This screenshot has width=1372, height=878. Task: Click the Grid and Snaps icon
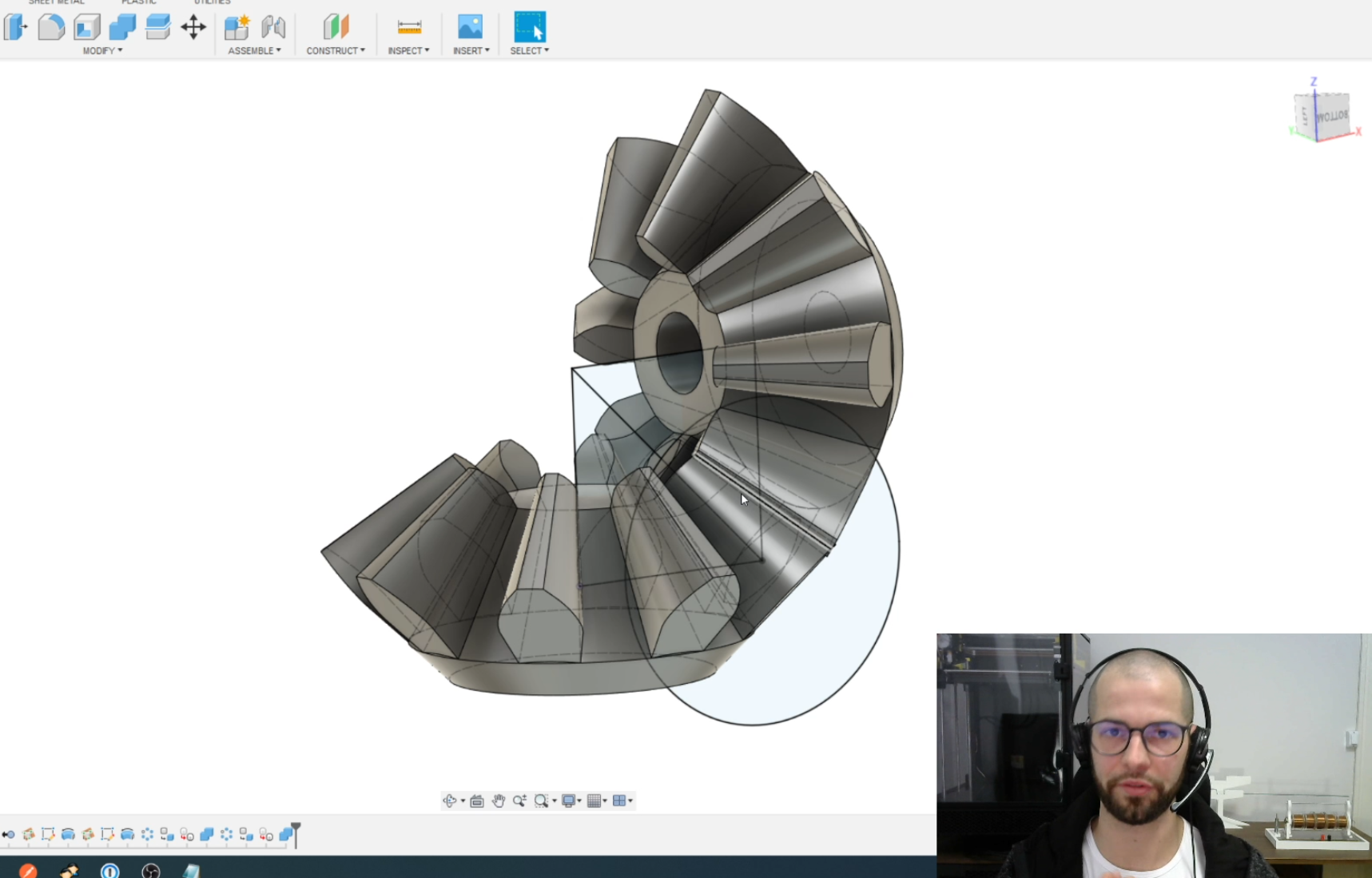tap(594, 801)
